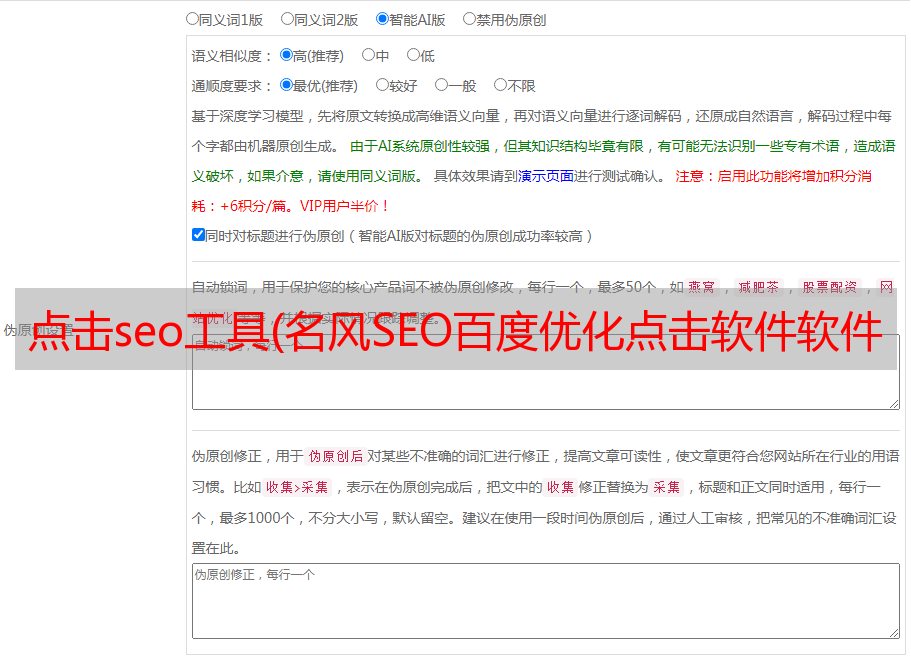Click the 伪原创后 highlighted tag
The height and width of the screenshot is (658, 911).
point(336,456)
